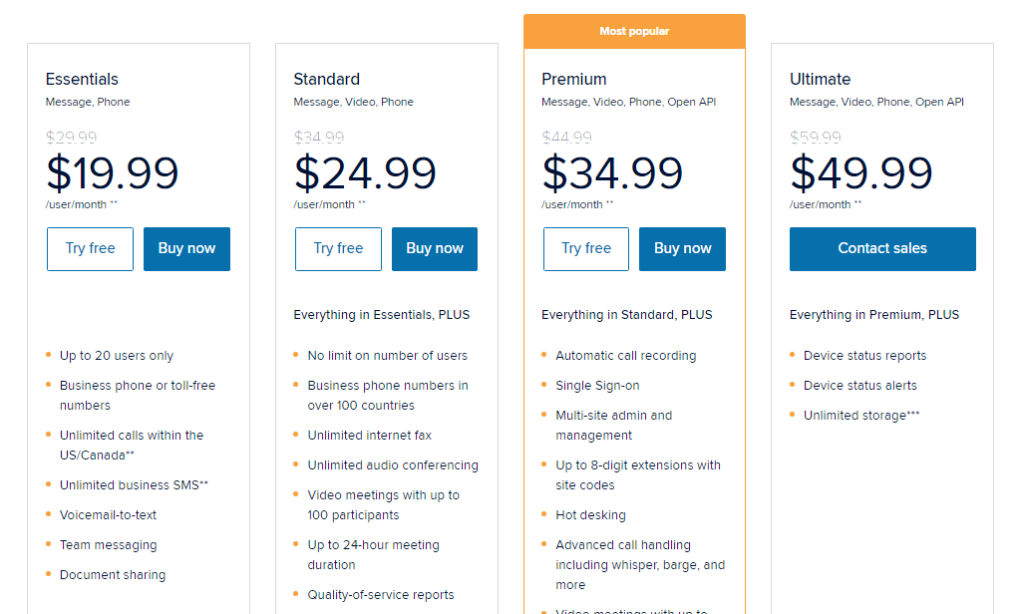Screen dimensions: 1024x614
Task: Click Try free under Premium plan
Action: pos(586,249)
